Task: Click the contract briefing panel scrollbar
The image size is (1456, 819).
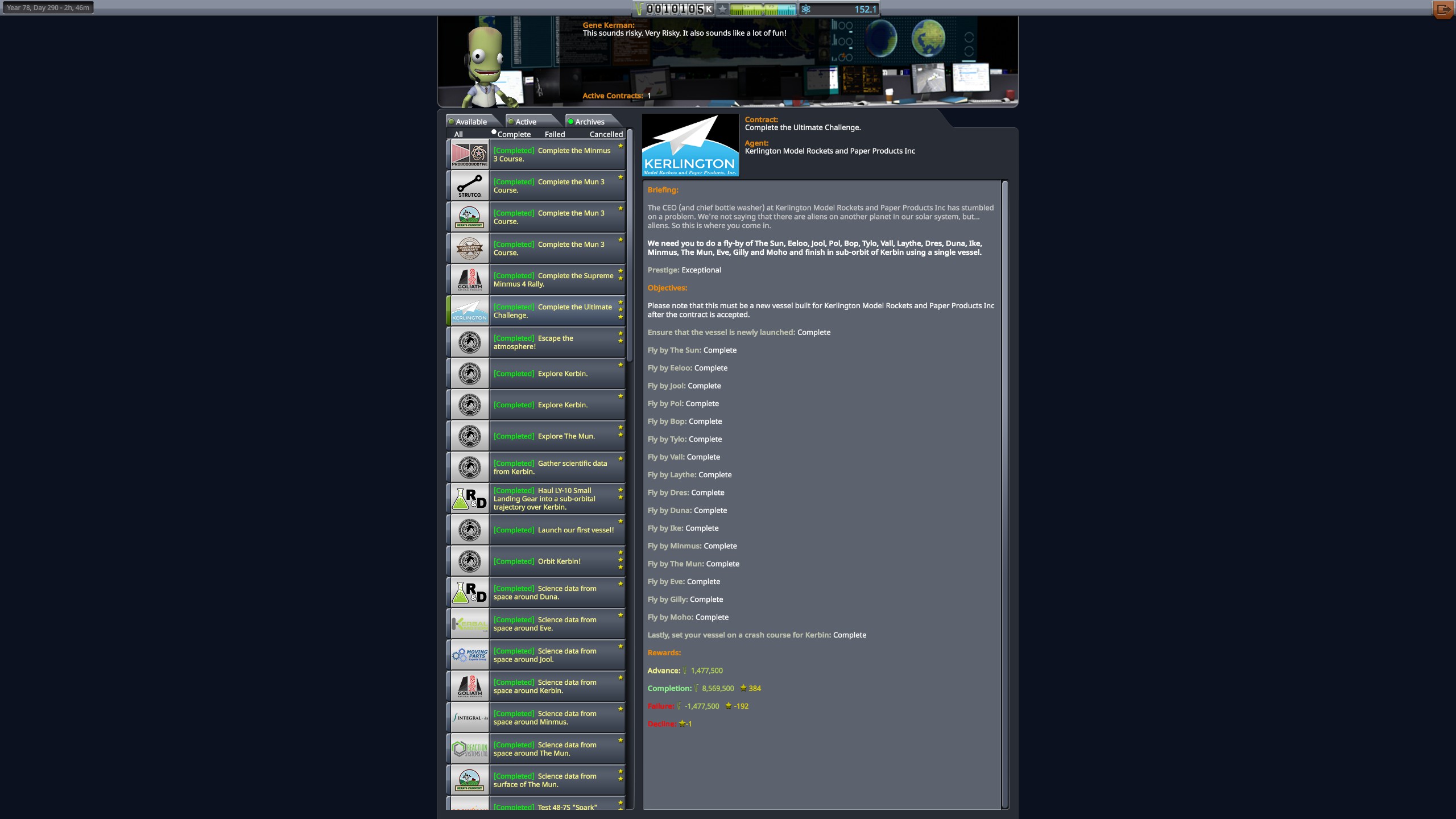Action: pos(1004,494)
